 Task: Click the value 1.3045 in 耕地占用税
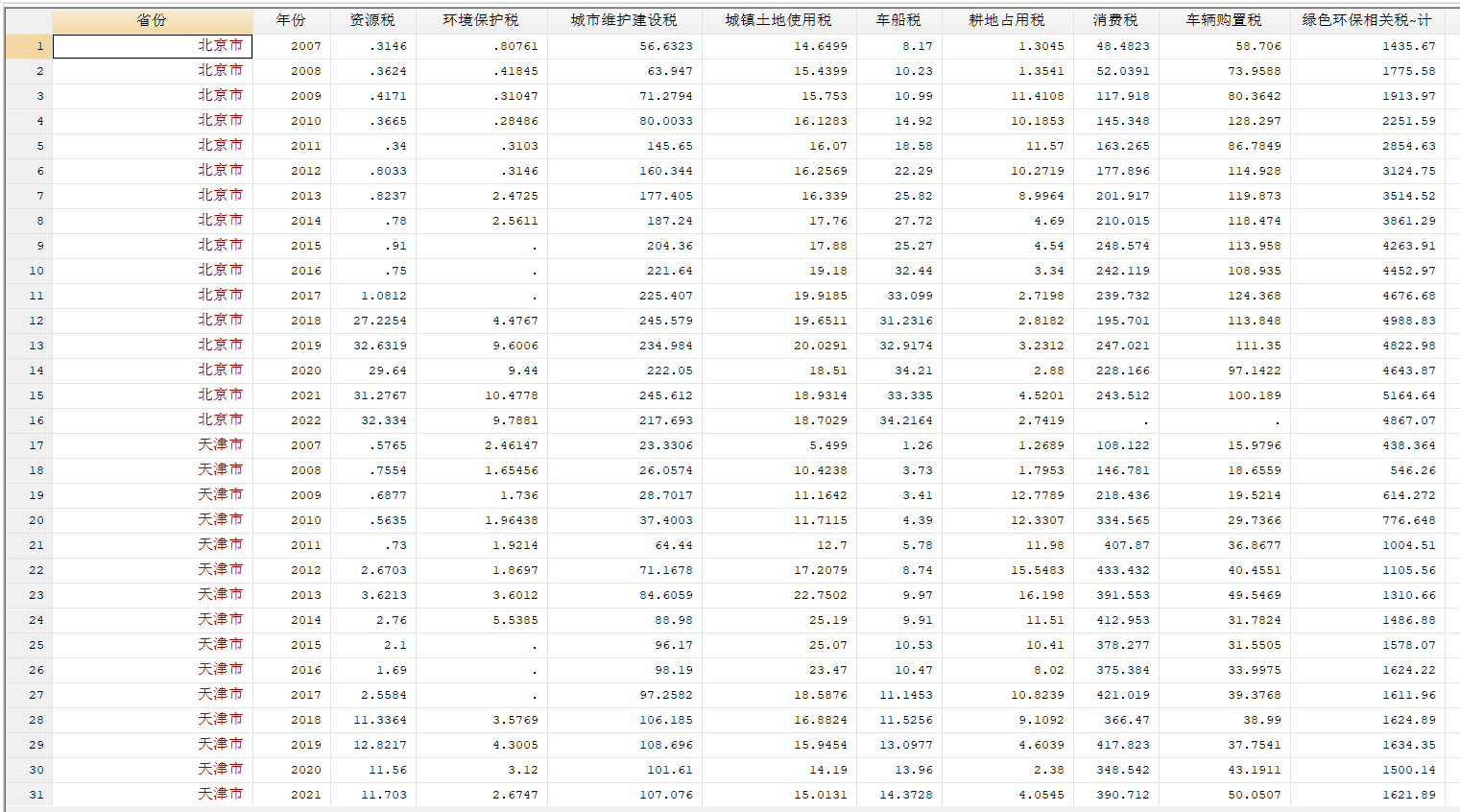pyautogui.click(x=1007, y=46)
